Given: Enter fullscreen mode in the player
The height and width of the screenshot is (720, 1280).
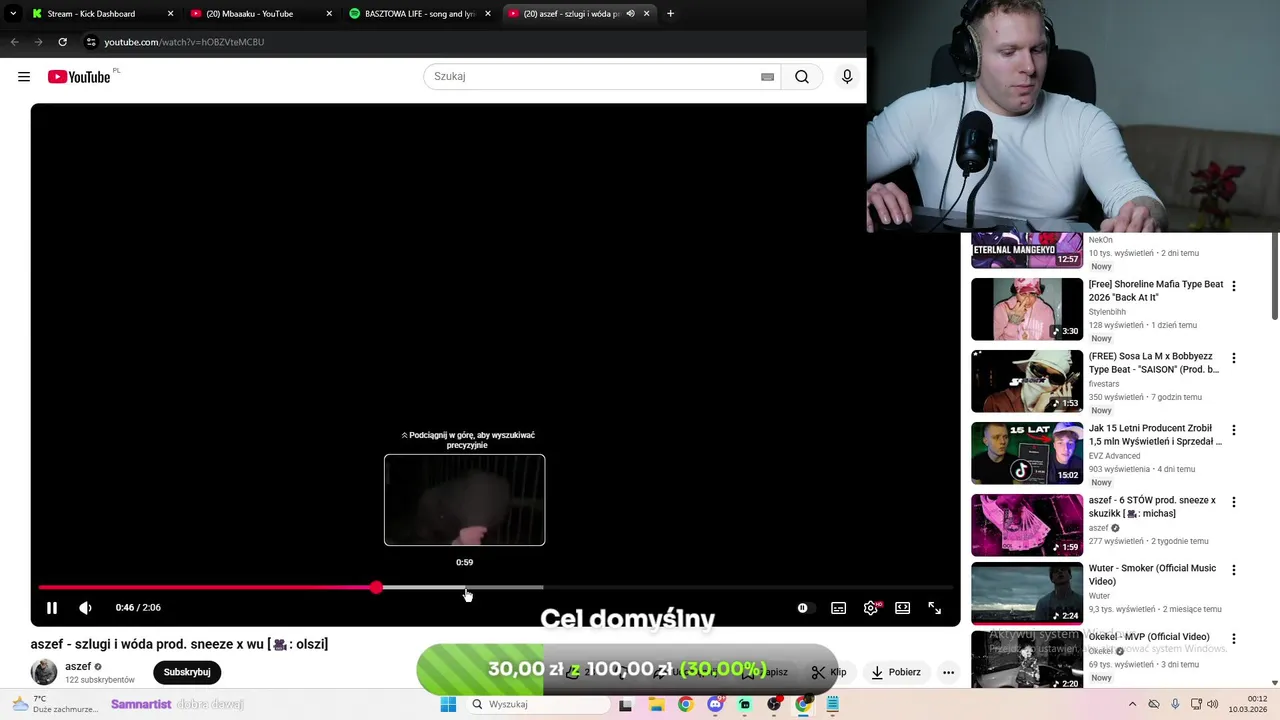Looking at the screenshot, I should [935, 608].
